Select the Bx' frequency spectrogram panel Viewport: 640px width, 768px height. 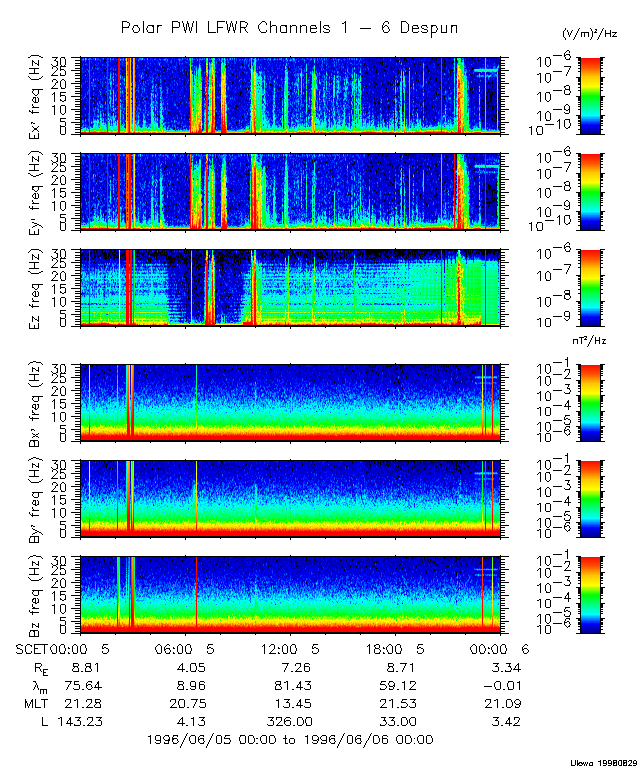(290, 402)
